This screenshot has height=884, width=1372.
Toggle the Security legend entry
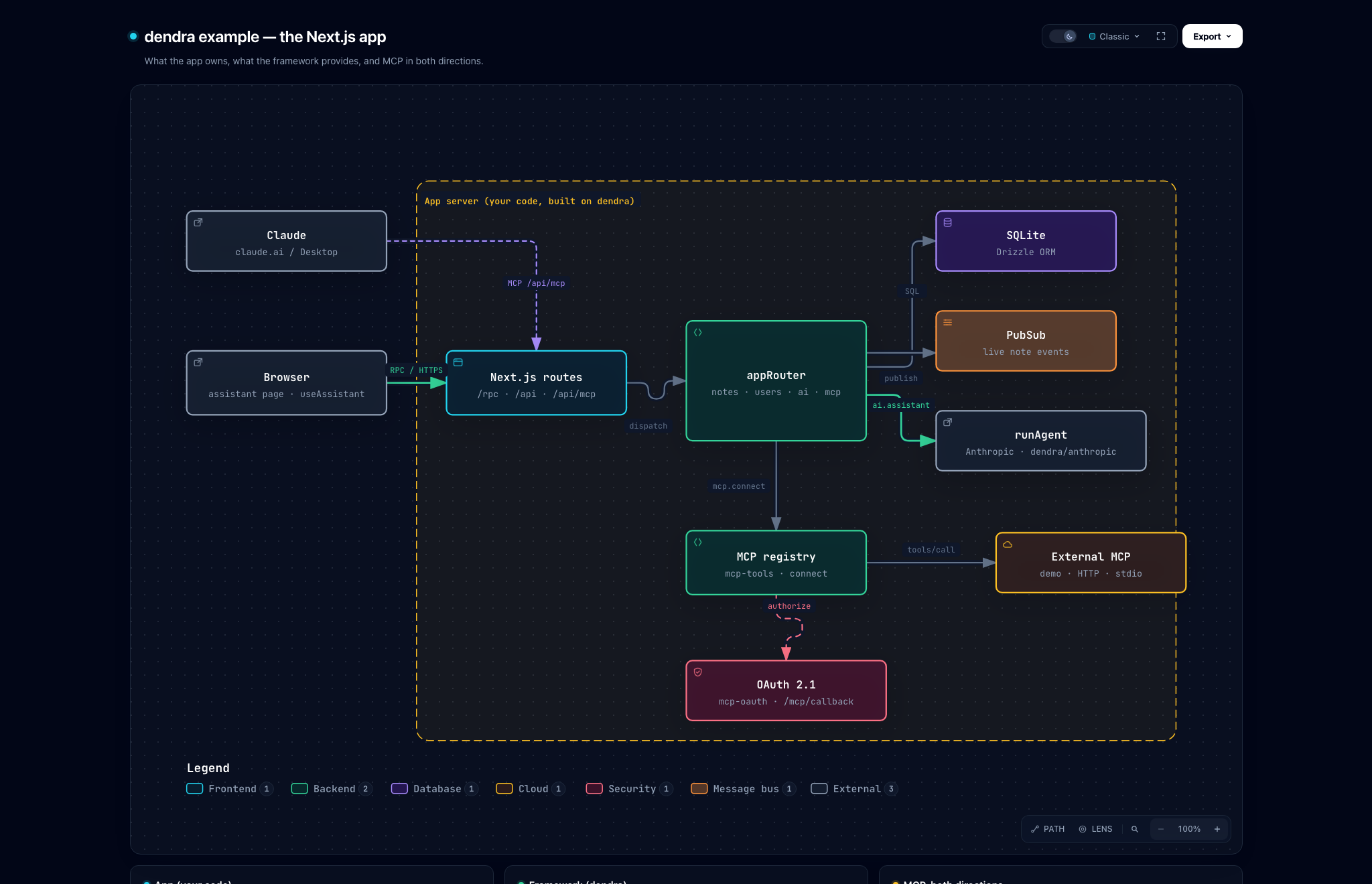pyautogui.click(x=629, y=789)
